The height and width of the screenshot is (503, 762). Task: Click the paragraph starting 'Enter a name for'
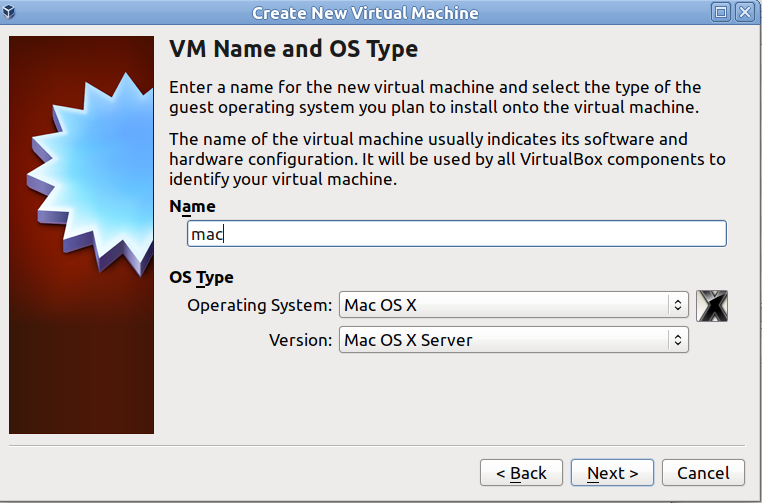(x=435, y=97)
